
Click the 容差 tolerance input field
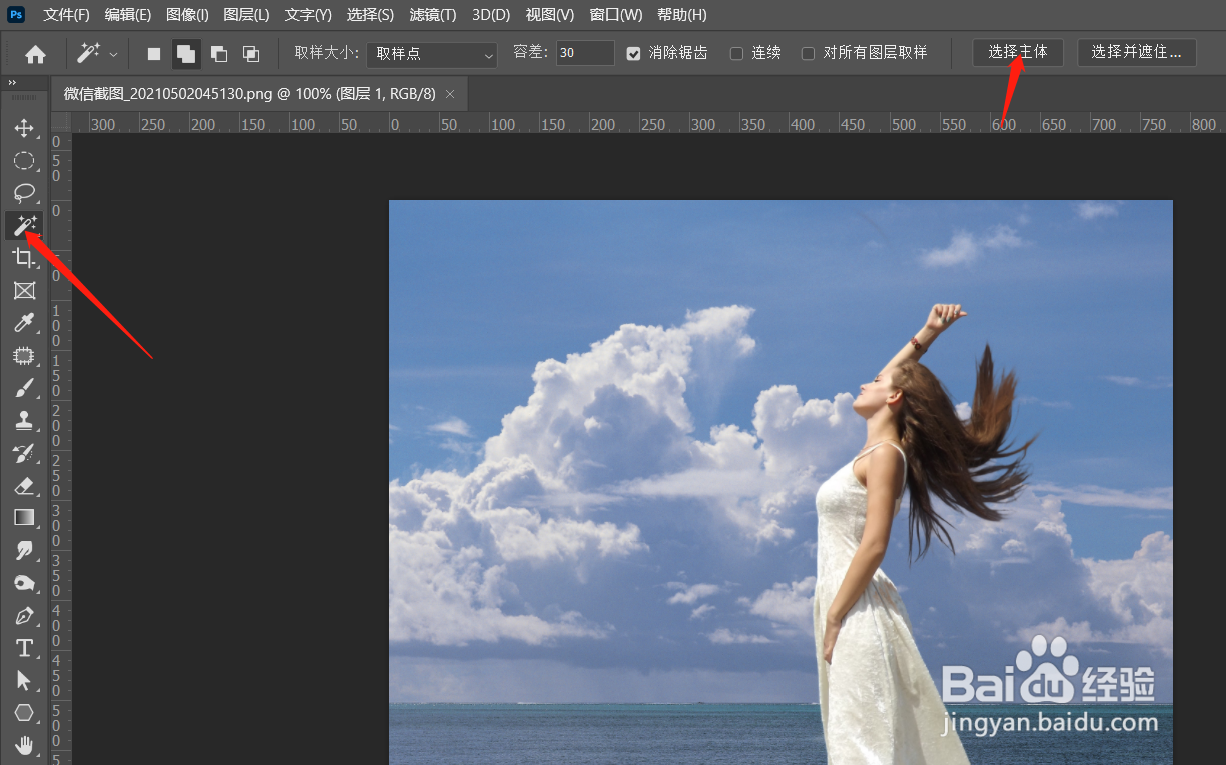(585, 53)
